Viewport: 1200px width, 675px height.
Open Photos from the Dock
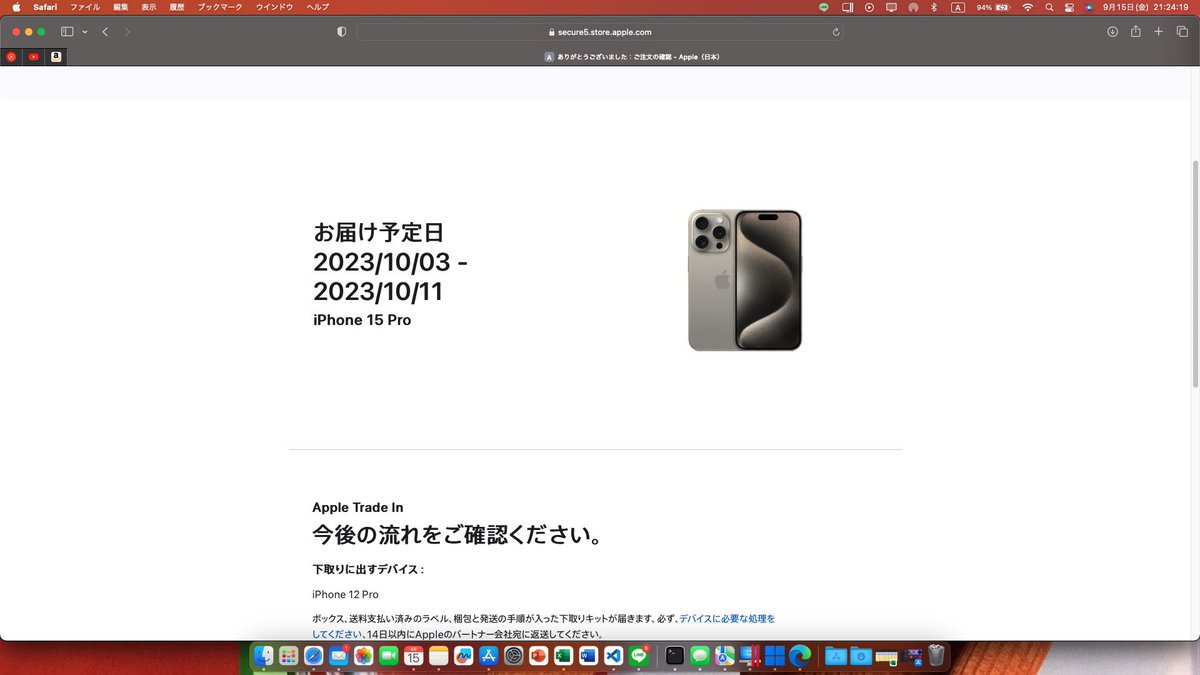tap(364, 656)
